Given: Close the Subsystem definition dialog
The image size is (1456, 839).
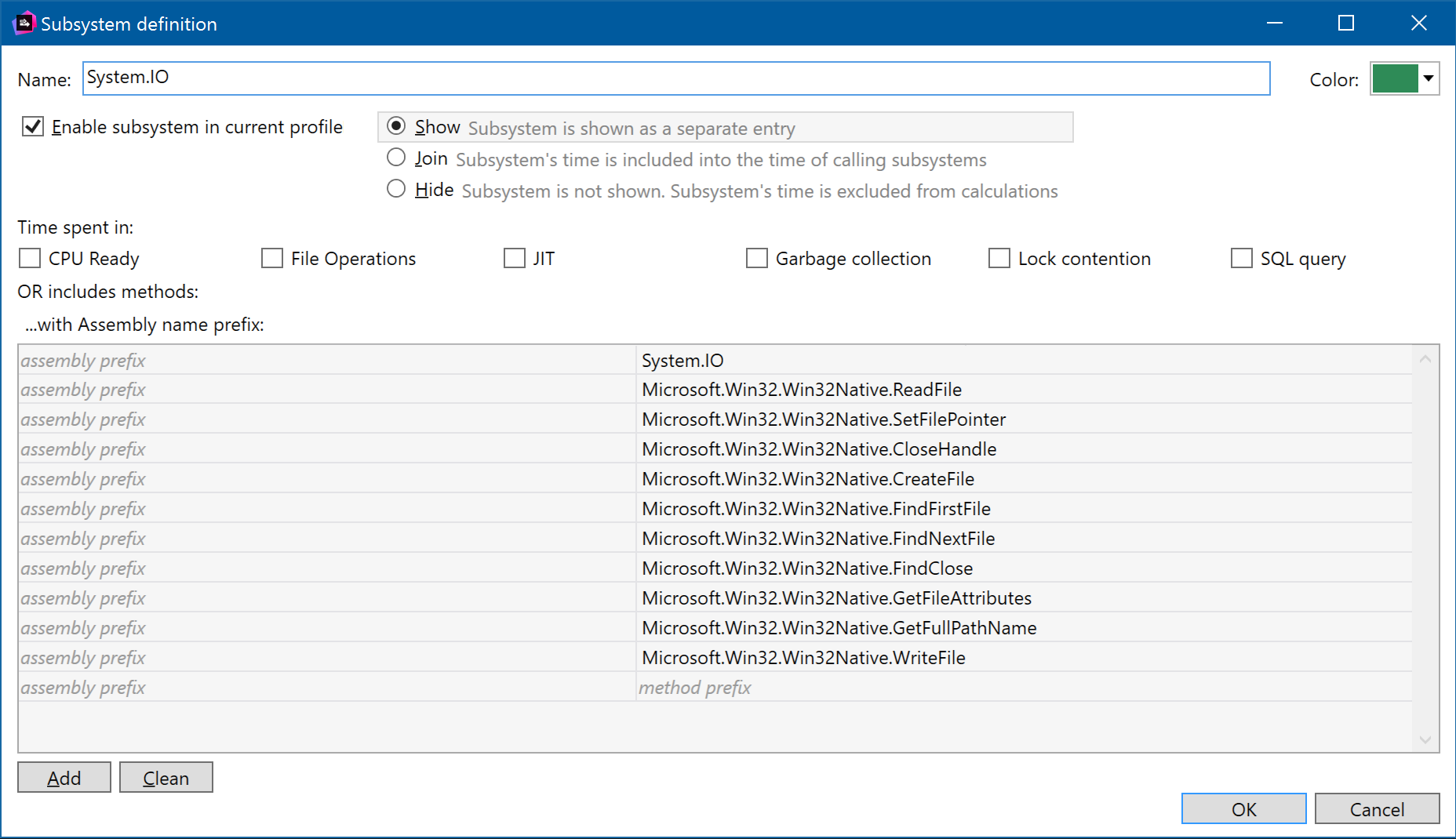Looking at the screenshot, I should 1418,23.
